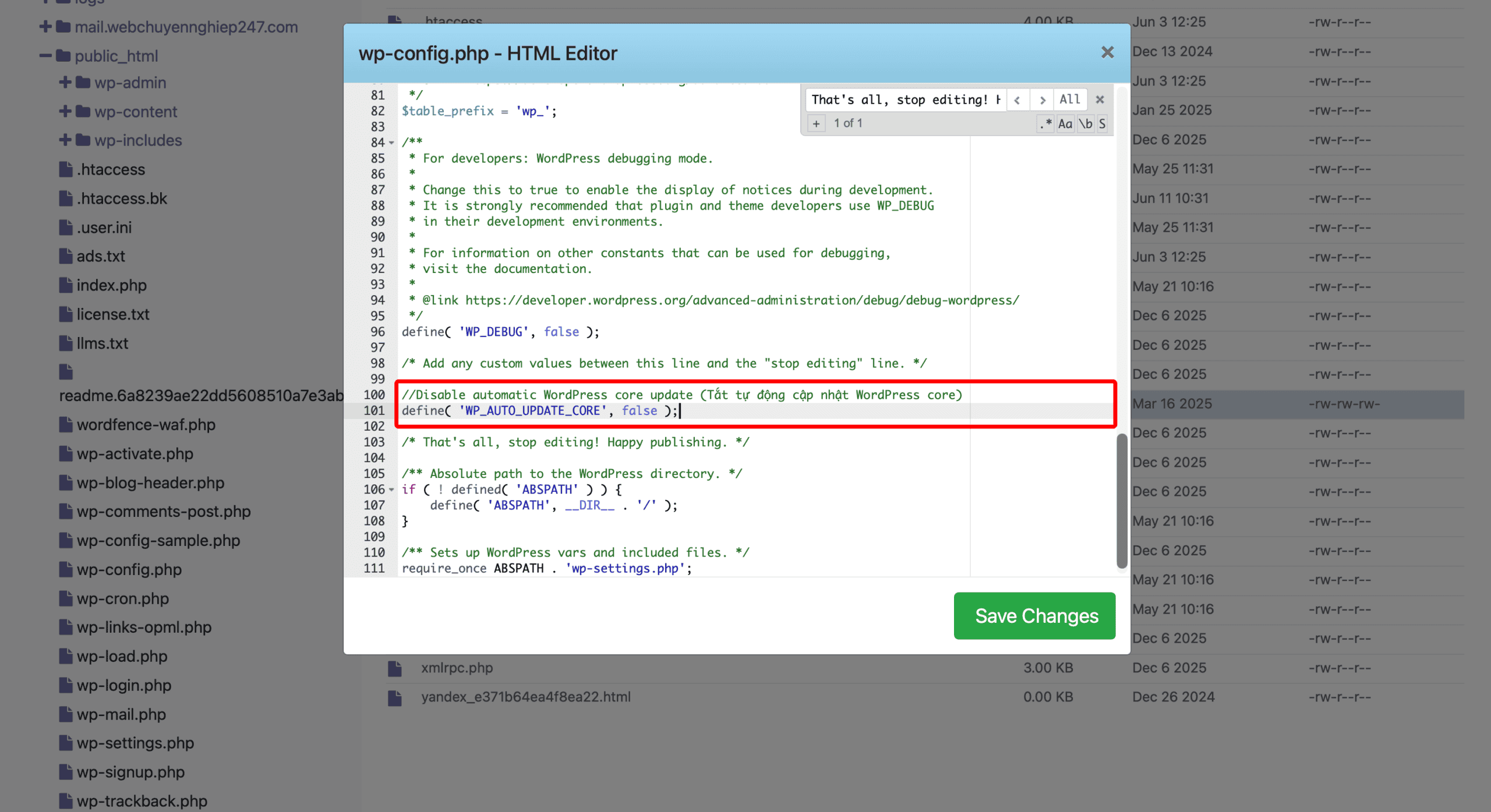Select wp-trackback.php in the tree

point(142,802)
